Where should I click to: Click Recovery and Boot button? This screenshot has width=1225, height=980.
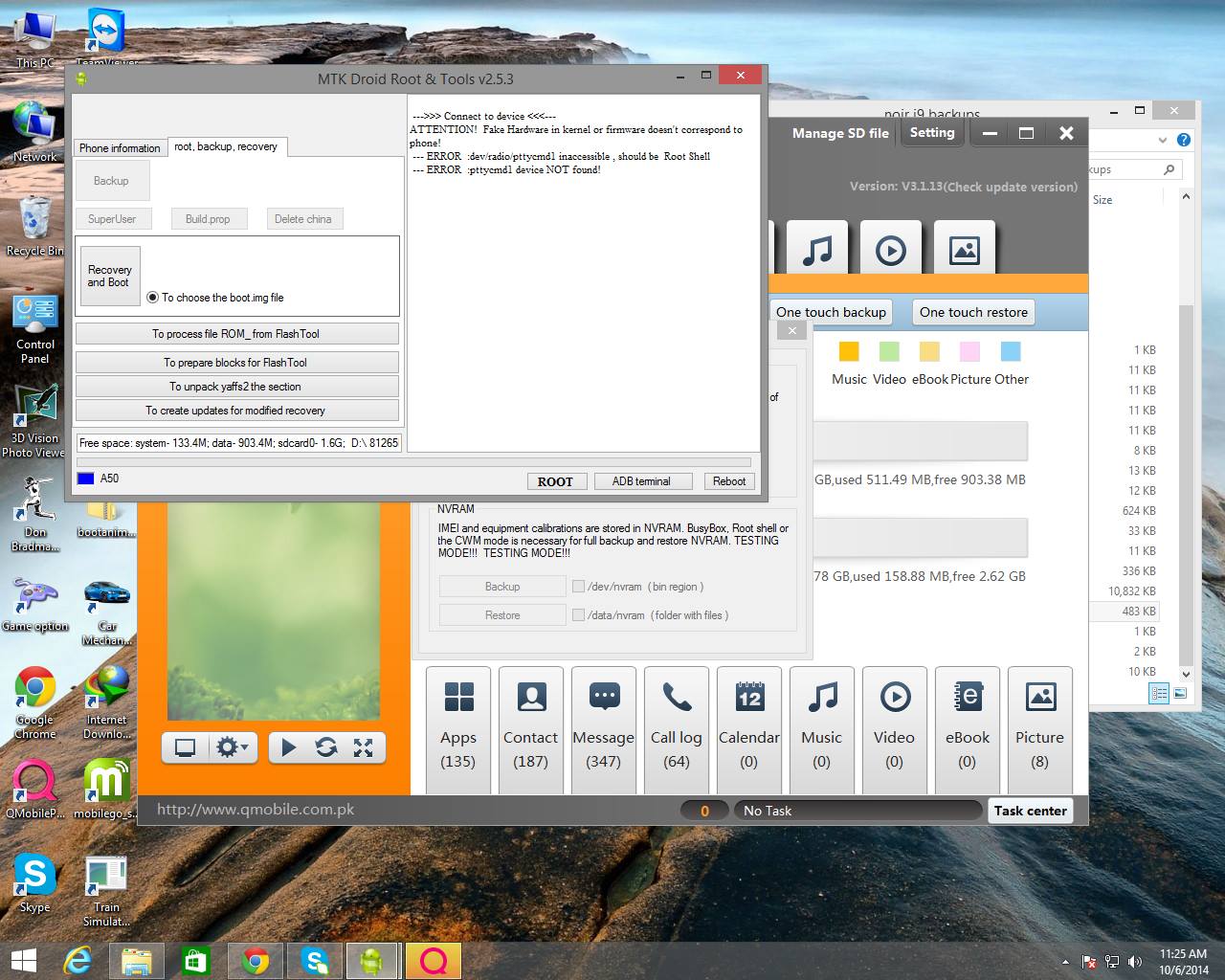click(x=110, y=277)
